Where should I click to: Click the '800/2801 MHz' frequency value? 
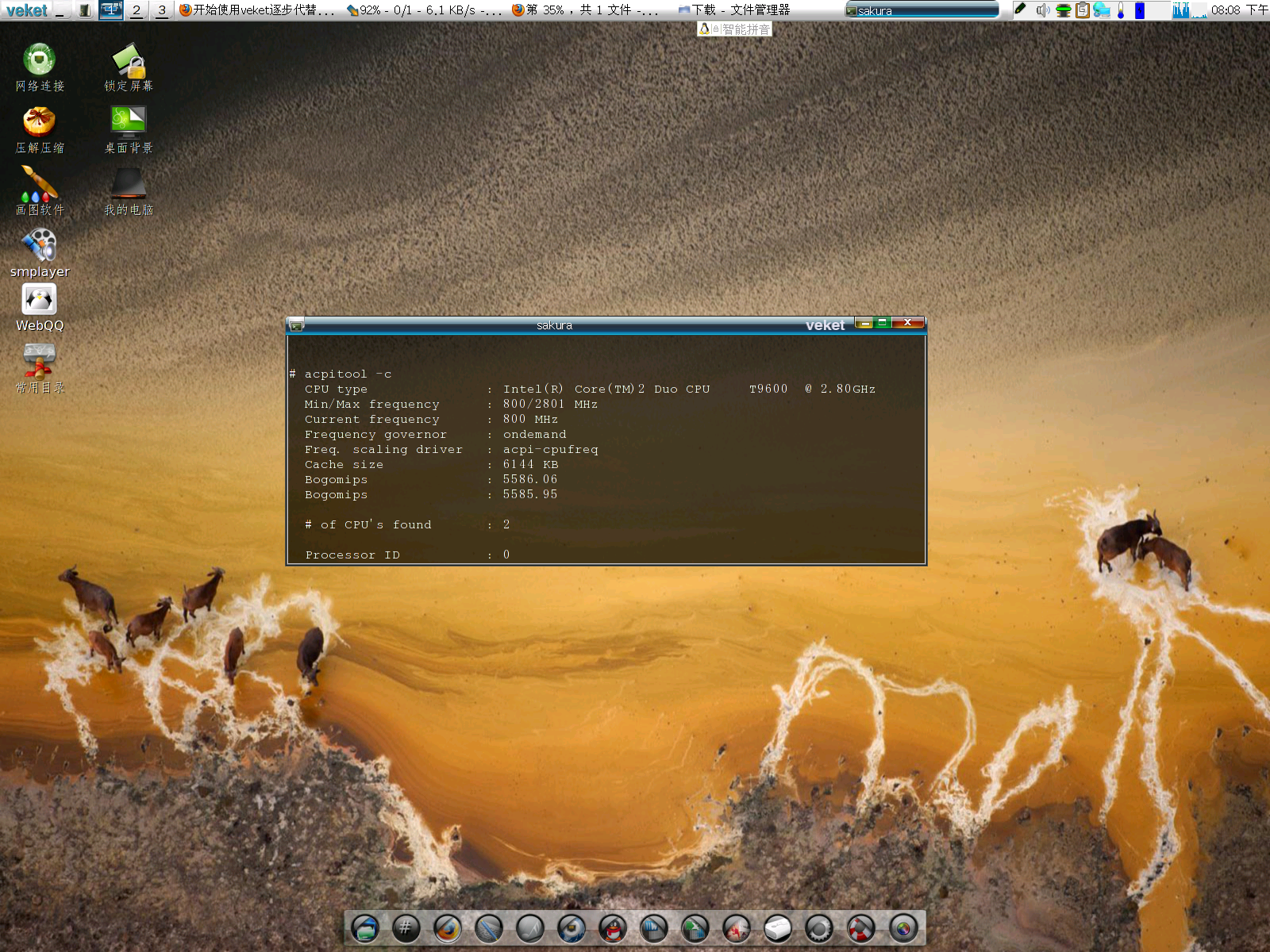point(550,405)
